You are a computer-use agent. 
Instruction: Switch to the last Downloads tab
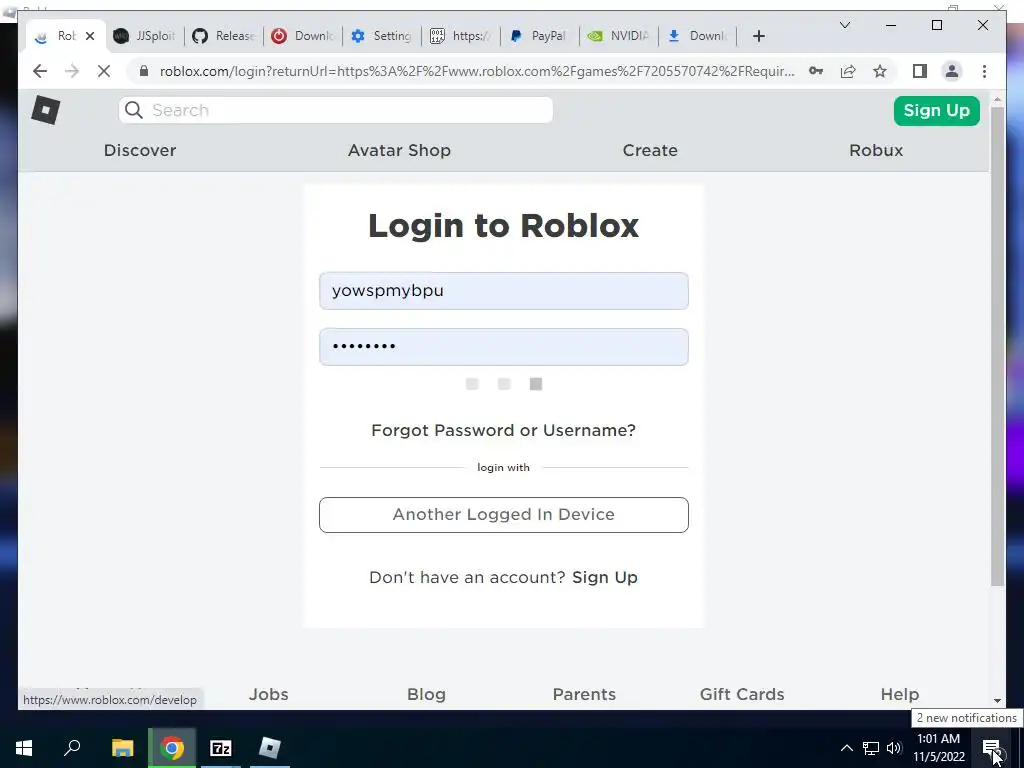click(x=697, y=36)
